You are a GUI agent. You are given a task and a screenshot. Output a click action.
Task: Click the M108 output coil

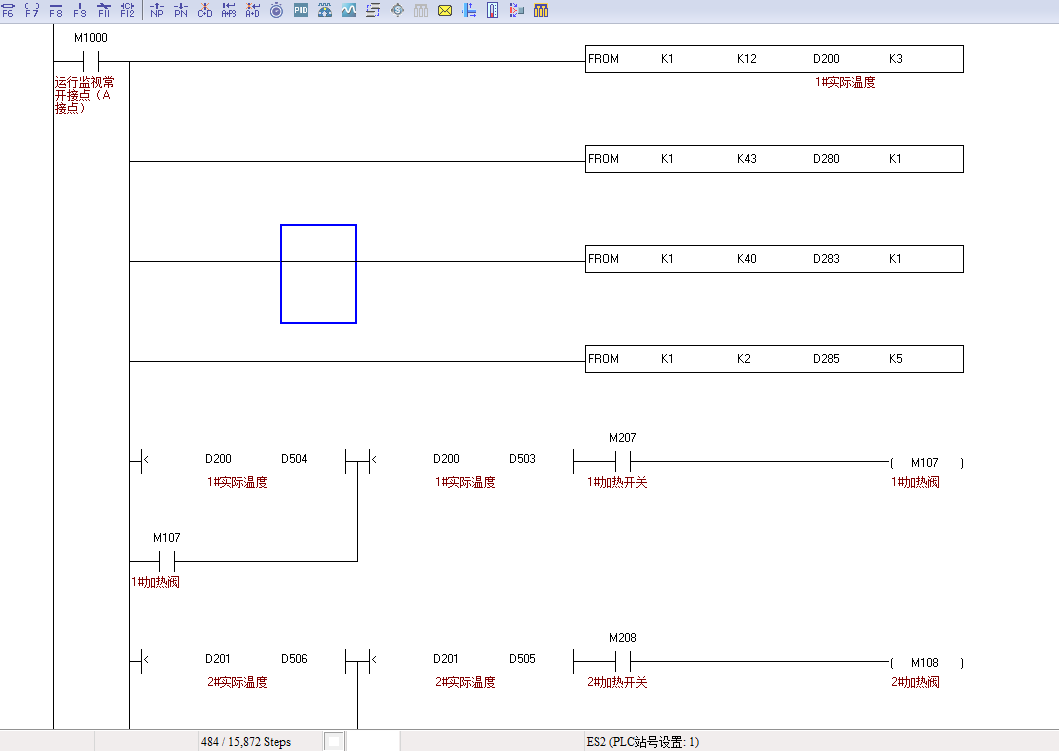(x=925, y=663)
